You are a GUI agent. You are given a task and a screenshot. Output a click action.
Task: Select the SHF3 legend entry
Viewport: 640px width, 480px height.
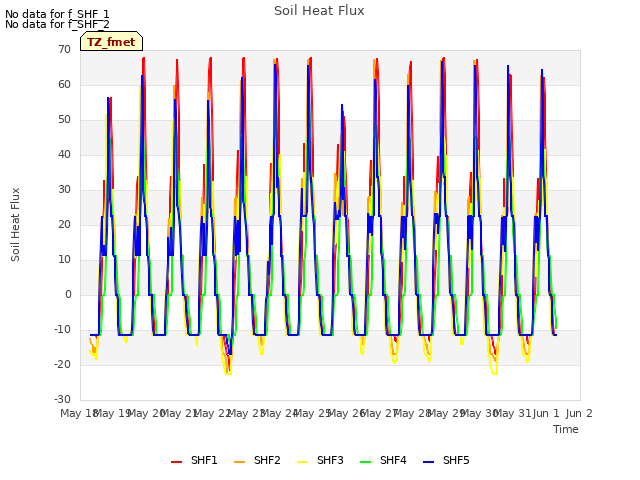pyautogui.click(x=320, y=460)
